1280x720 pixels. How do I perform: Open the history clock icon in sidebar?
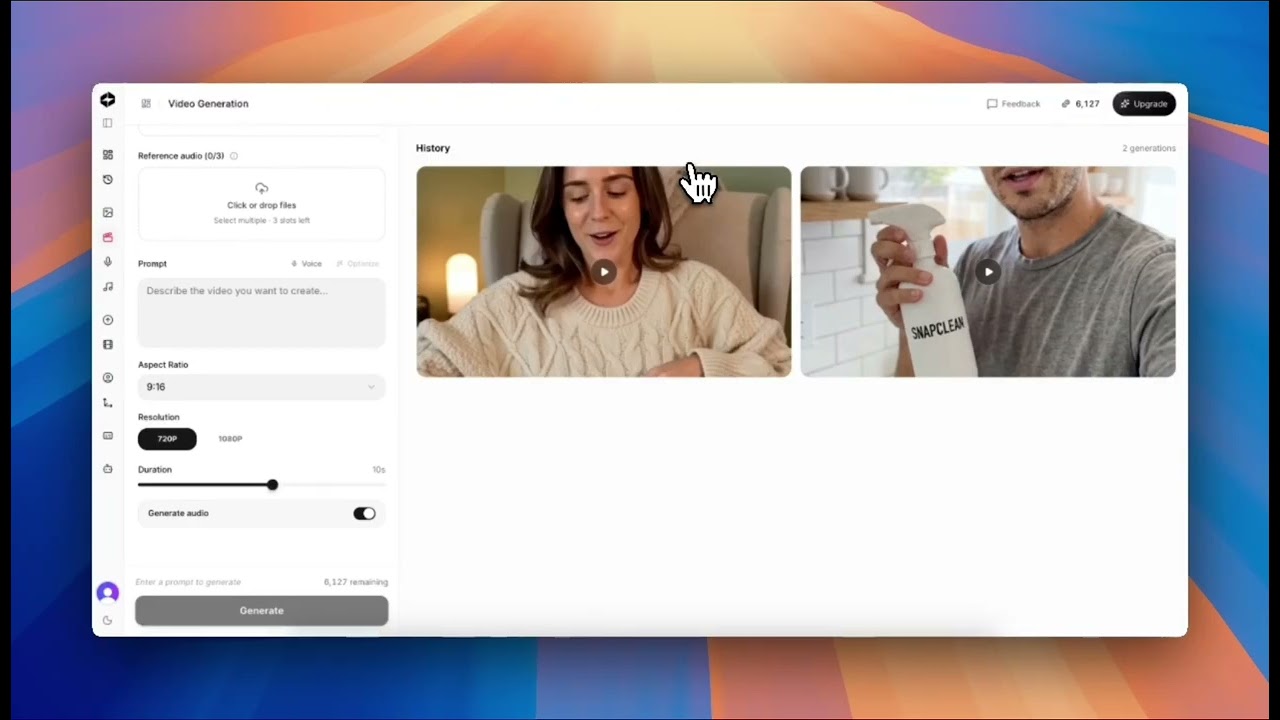[x=108, y=180]
